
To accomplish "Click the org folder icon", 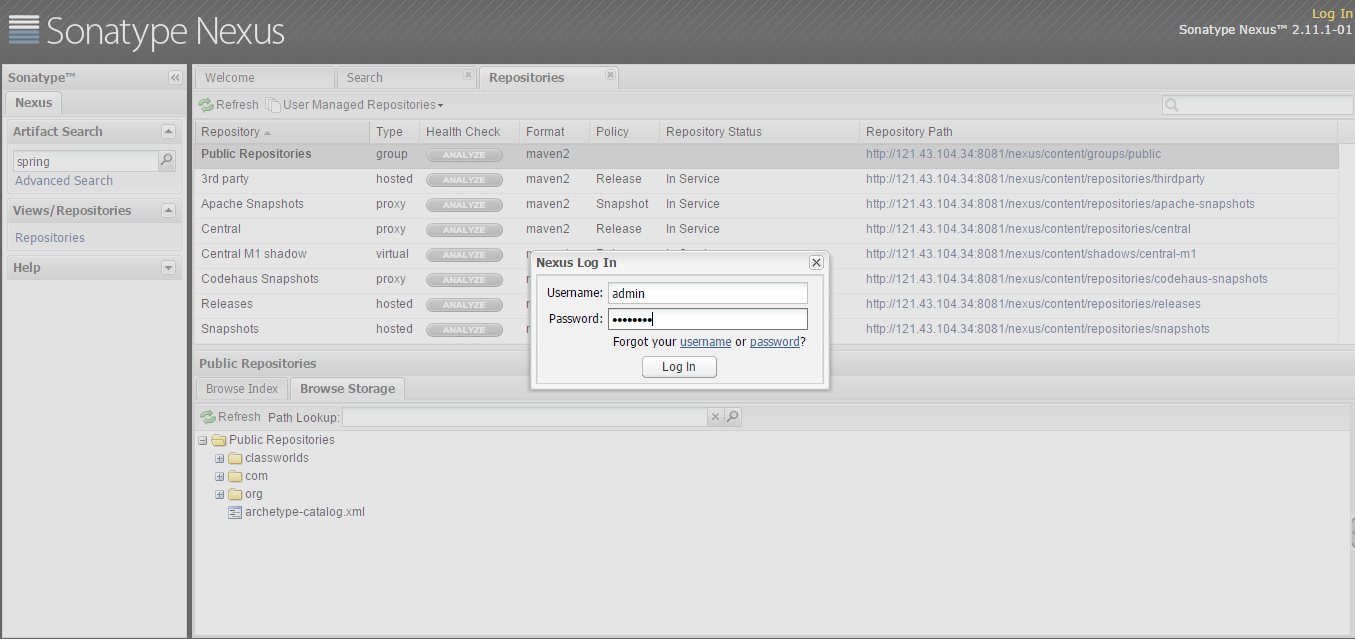I will click(x=236, y=494).
